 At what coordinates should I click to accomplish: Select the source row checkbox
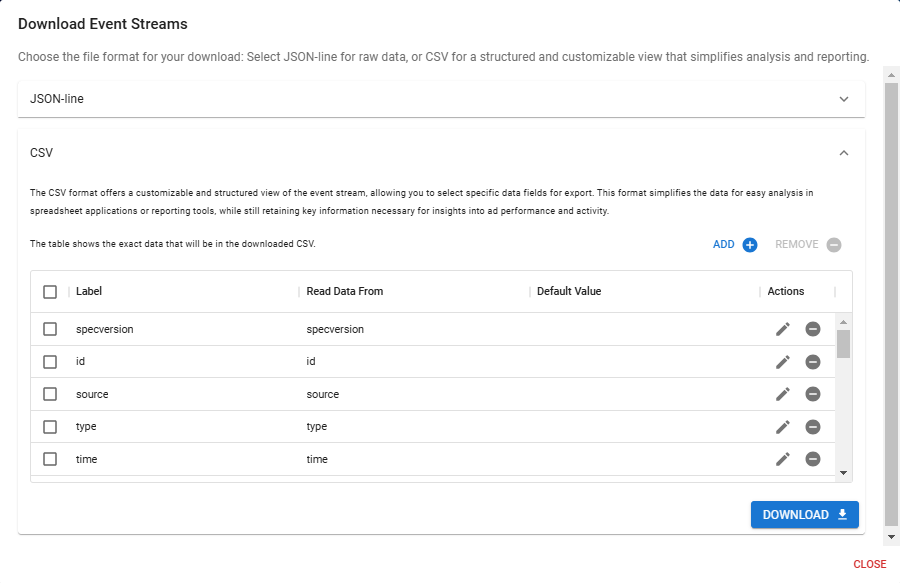tap(50, 394)
